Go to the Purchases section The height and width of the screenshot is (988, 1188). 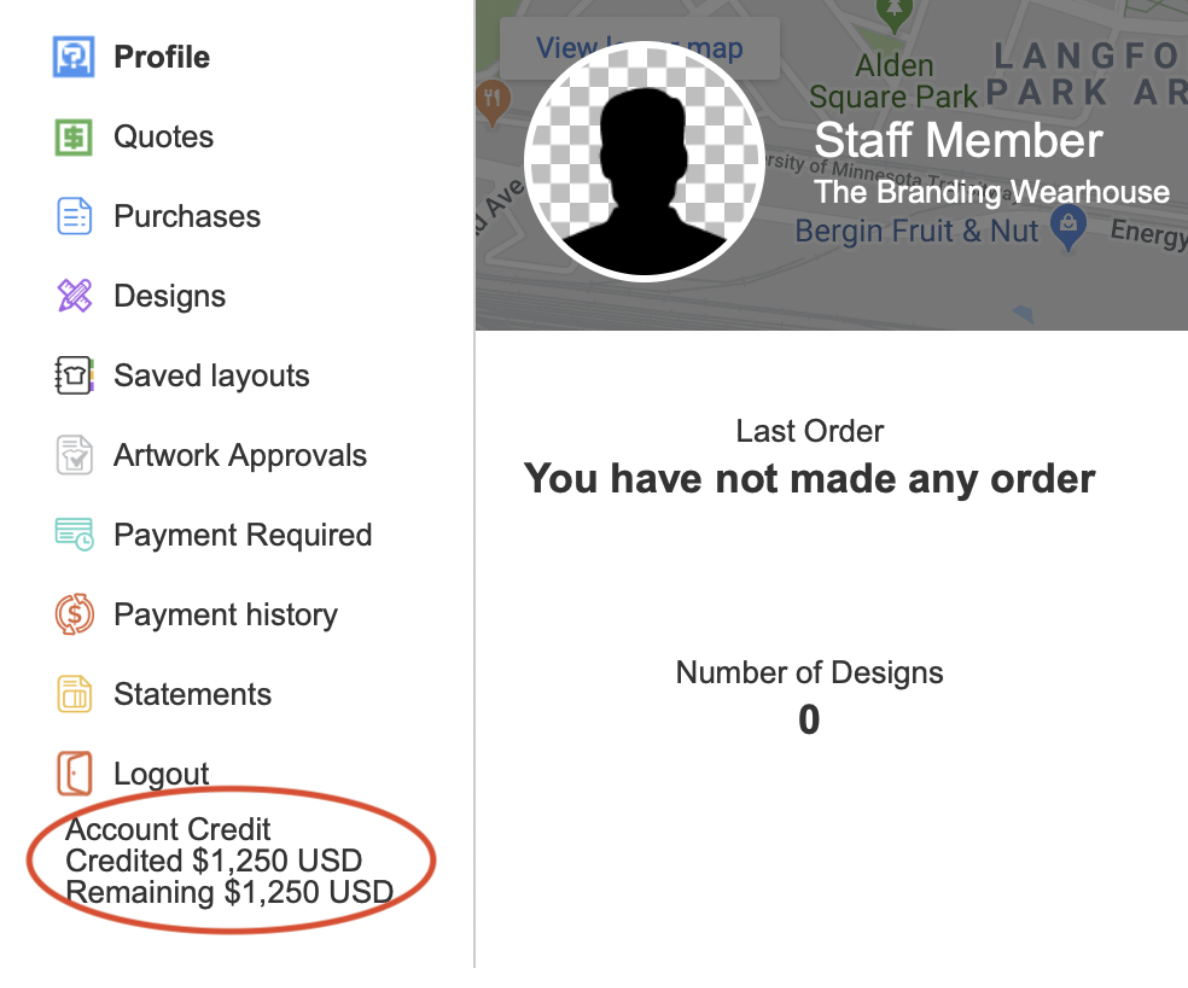(187, 216)
